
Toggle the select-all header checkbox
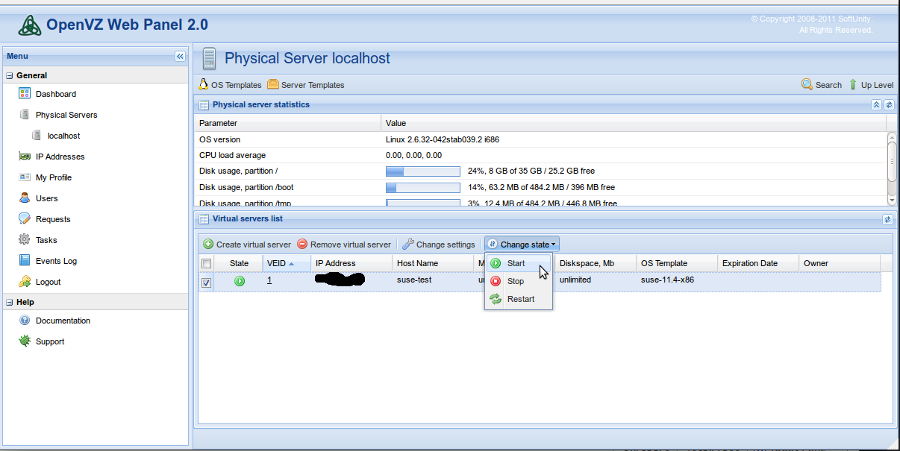tap(206, 263)
